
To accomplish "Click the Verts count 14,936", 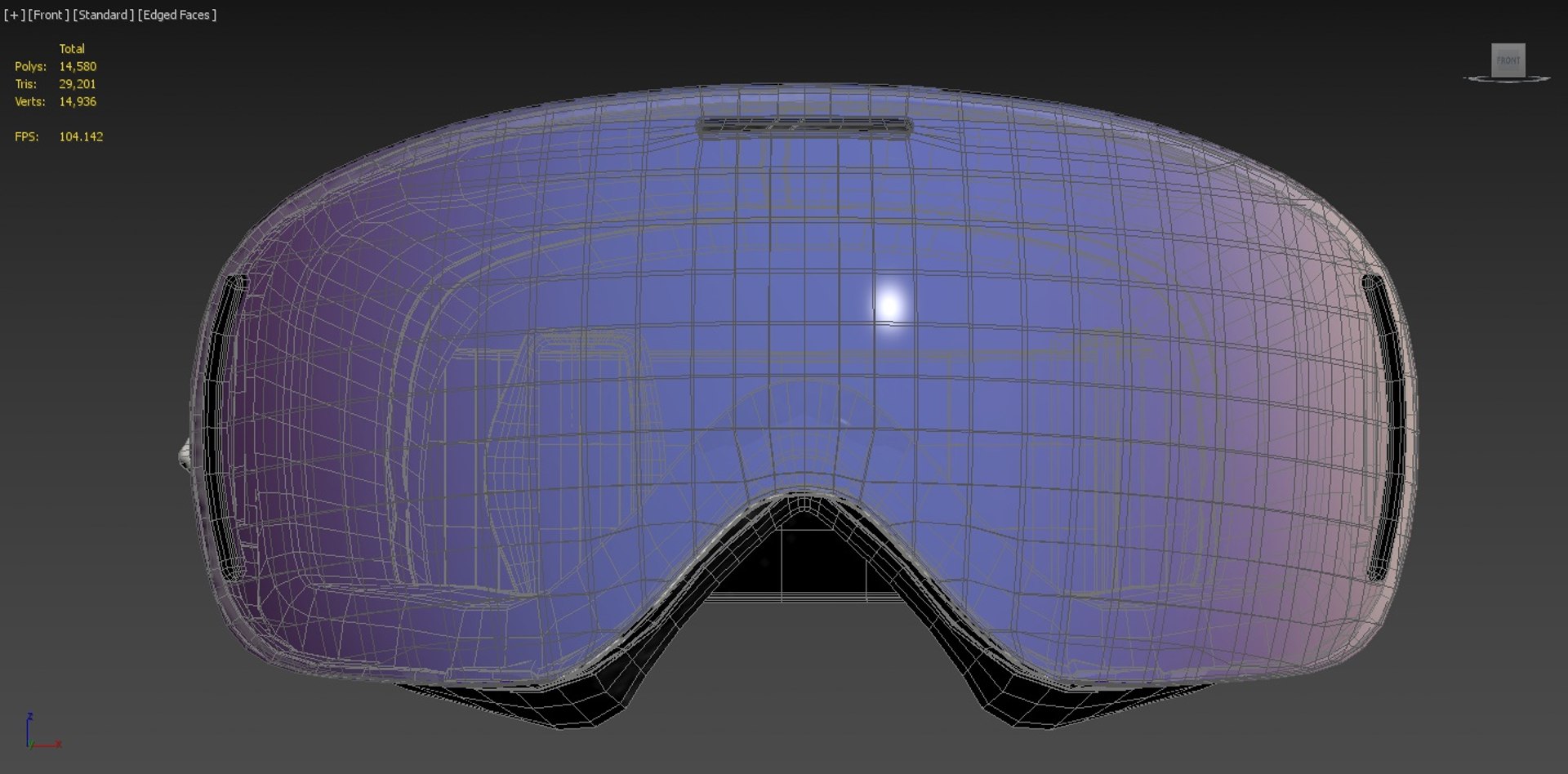I will tap(78, 102).
